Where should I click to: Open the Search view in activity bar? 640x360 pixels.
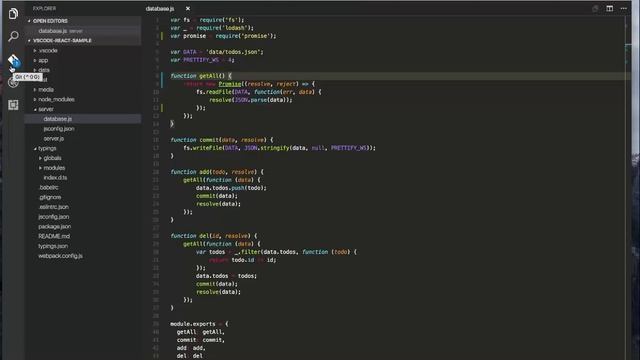click(13, 36)
